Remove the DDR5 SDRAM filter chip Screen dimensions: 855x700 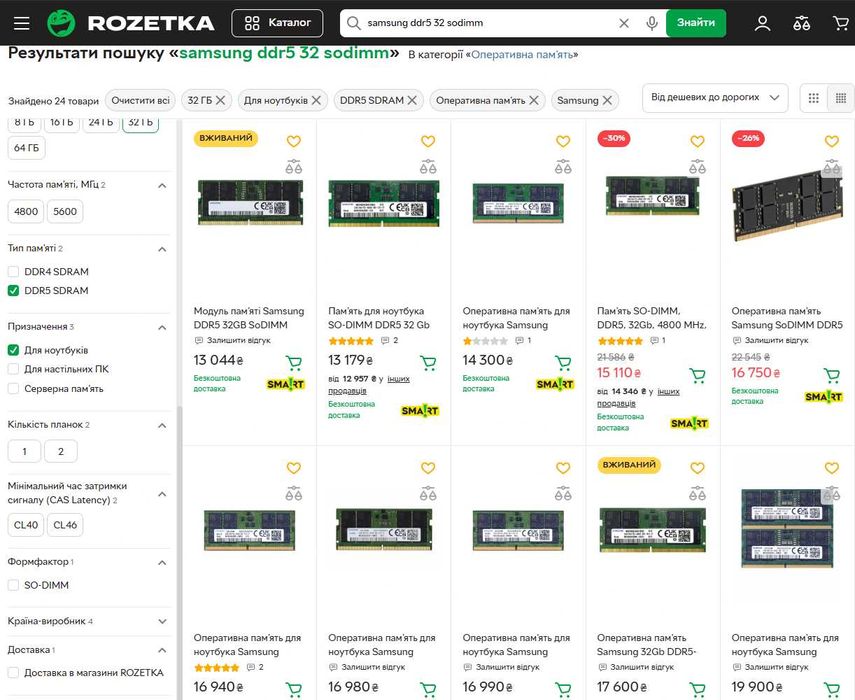tap(412, 100)
